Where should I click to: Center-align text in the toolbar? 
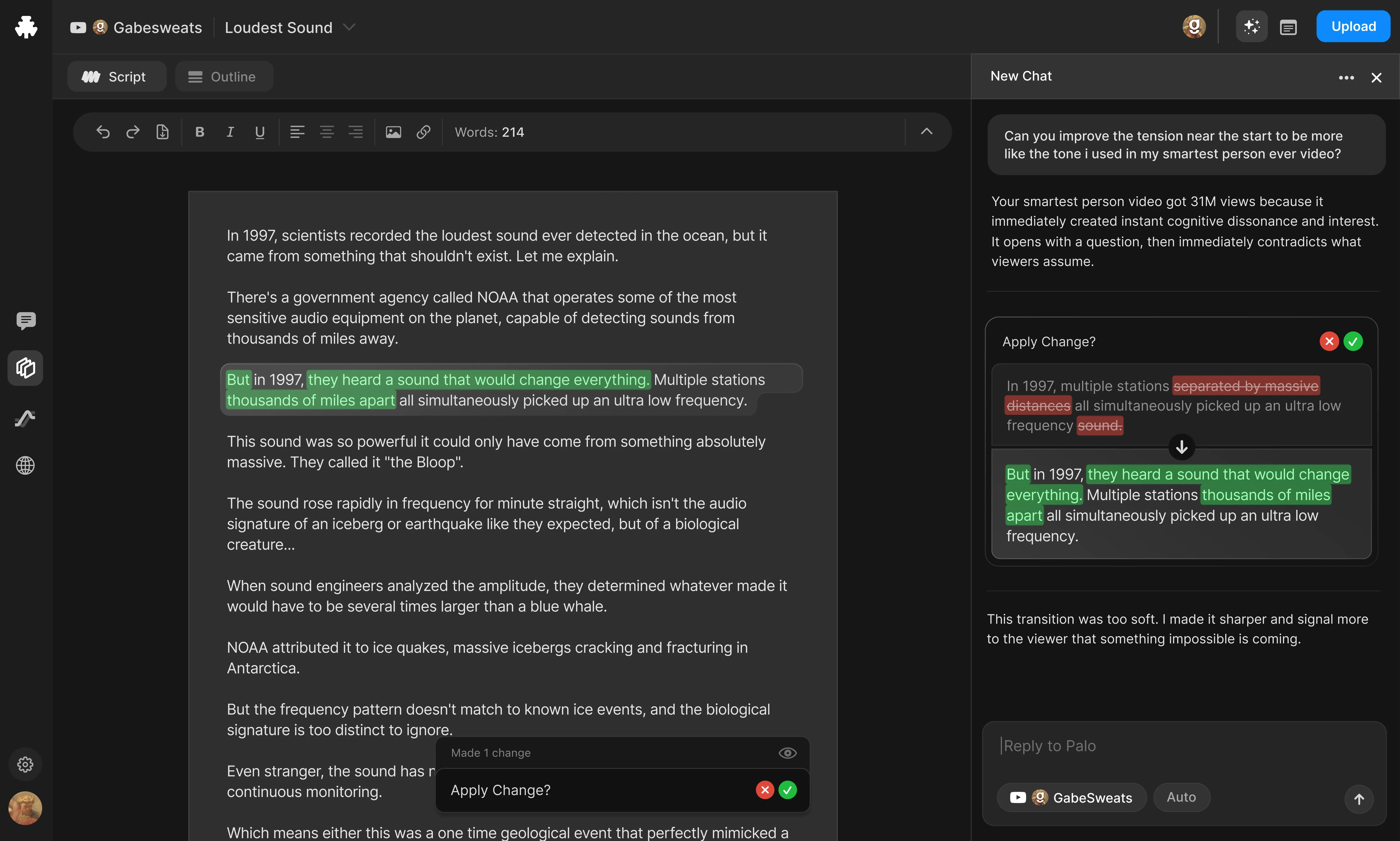[327, 132]
